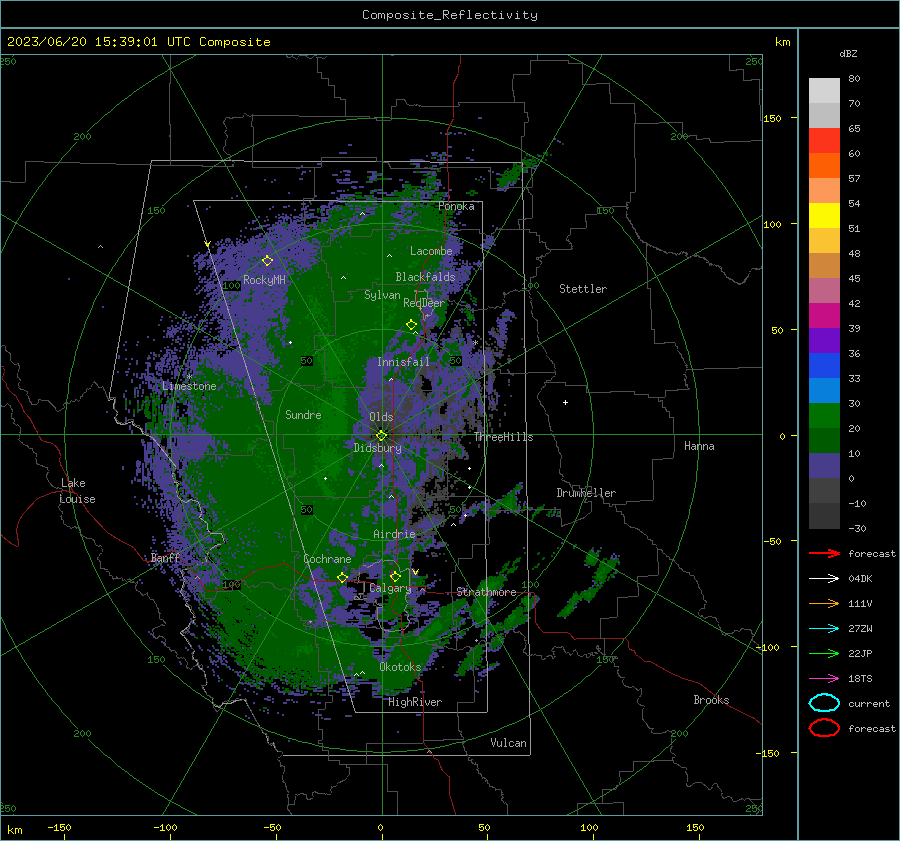Image resolution: width=900 pixels, height=841 pixels.
Task: Select the dark green 20-10 dBZ swatch
Action: (x=824, y=441)
